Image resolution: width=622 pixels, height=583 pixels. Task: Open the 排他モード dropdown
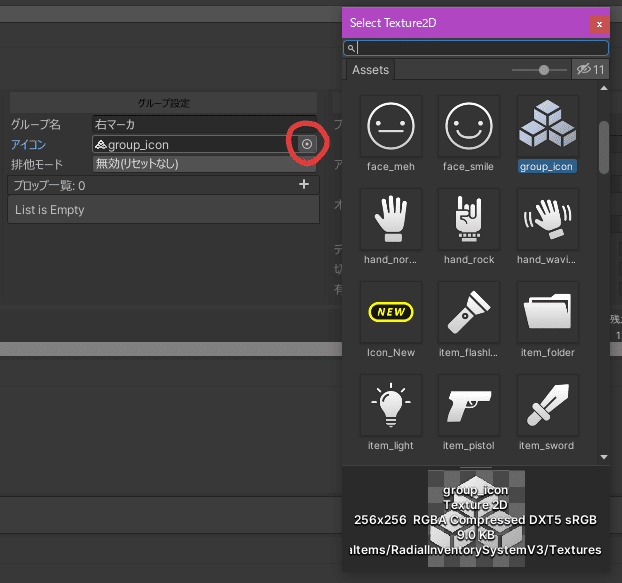204,164
